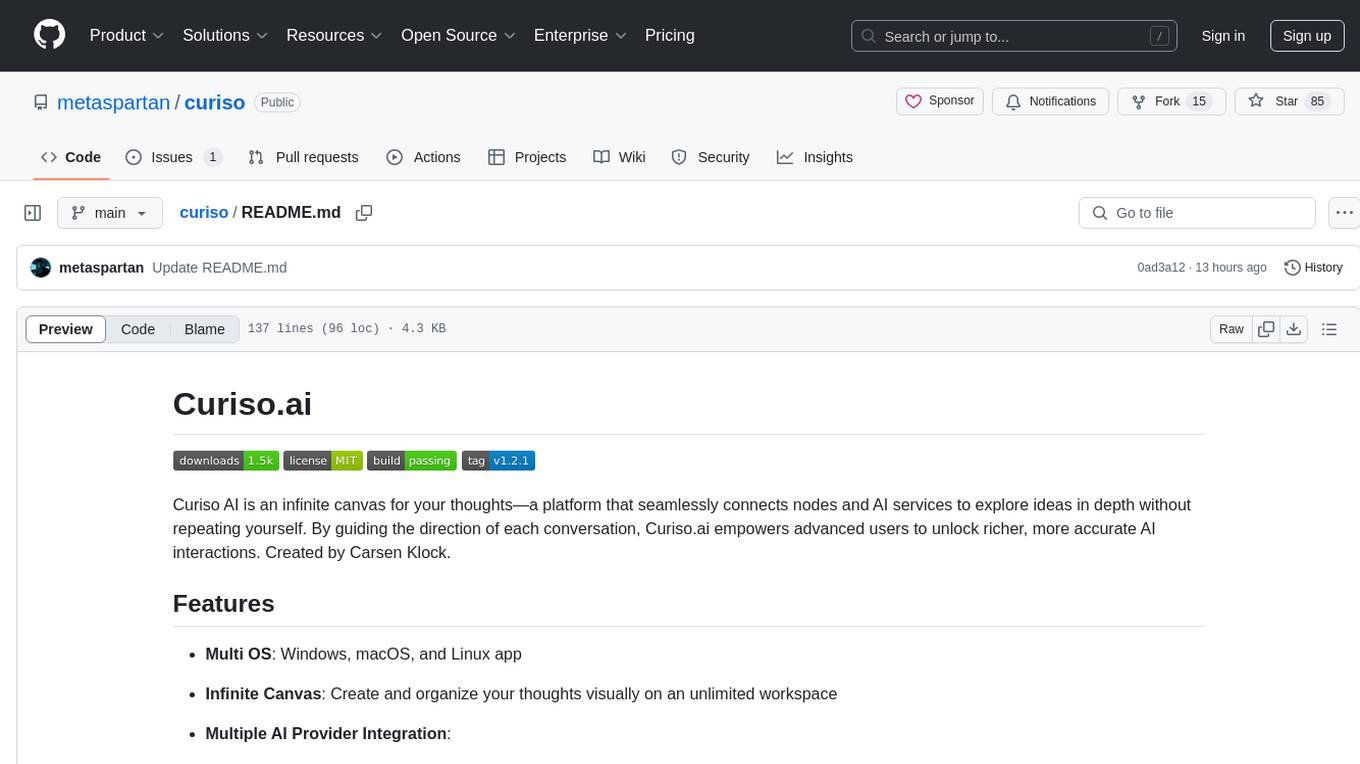Click the Curiso.ai heading
The image size is (1360, 764).
242,404
